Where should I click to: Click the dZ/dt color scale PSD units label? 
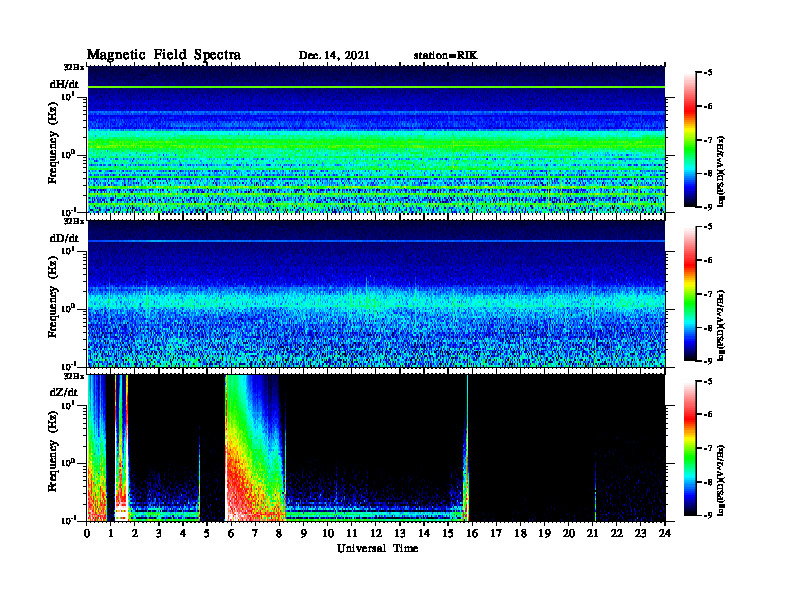[722, 480]
